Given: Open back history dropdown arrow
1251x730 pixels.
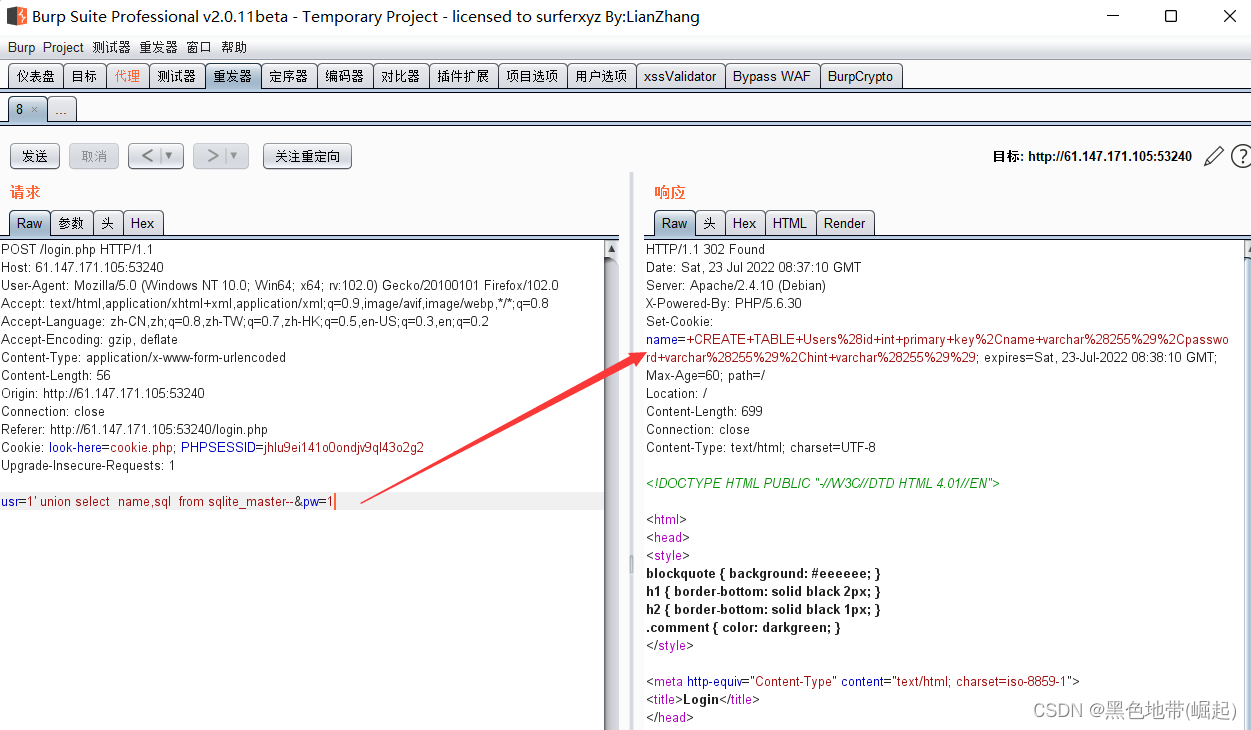Looking at the screenshot, I should (171, 156).
